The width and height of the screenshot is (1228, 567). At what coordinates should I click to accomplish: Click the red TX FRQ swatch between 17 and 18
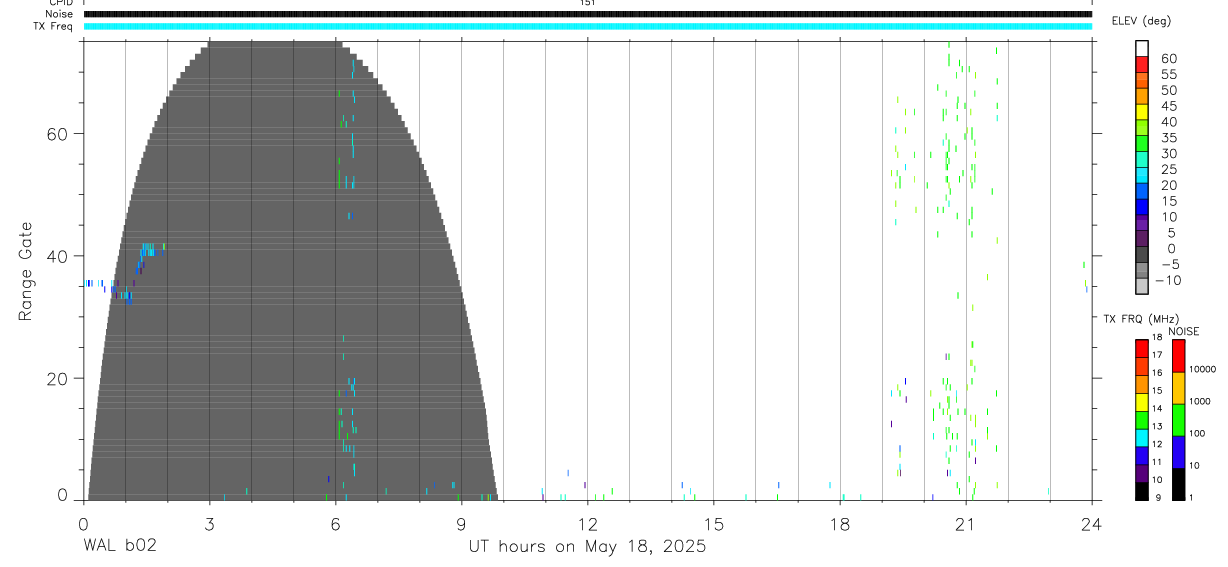coord(1142,349)
